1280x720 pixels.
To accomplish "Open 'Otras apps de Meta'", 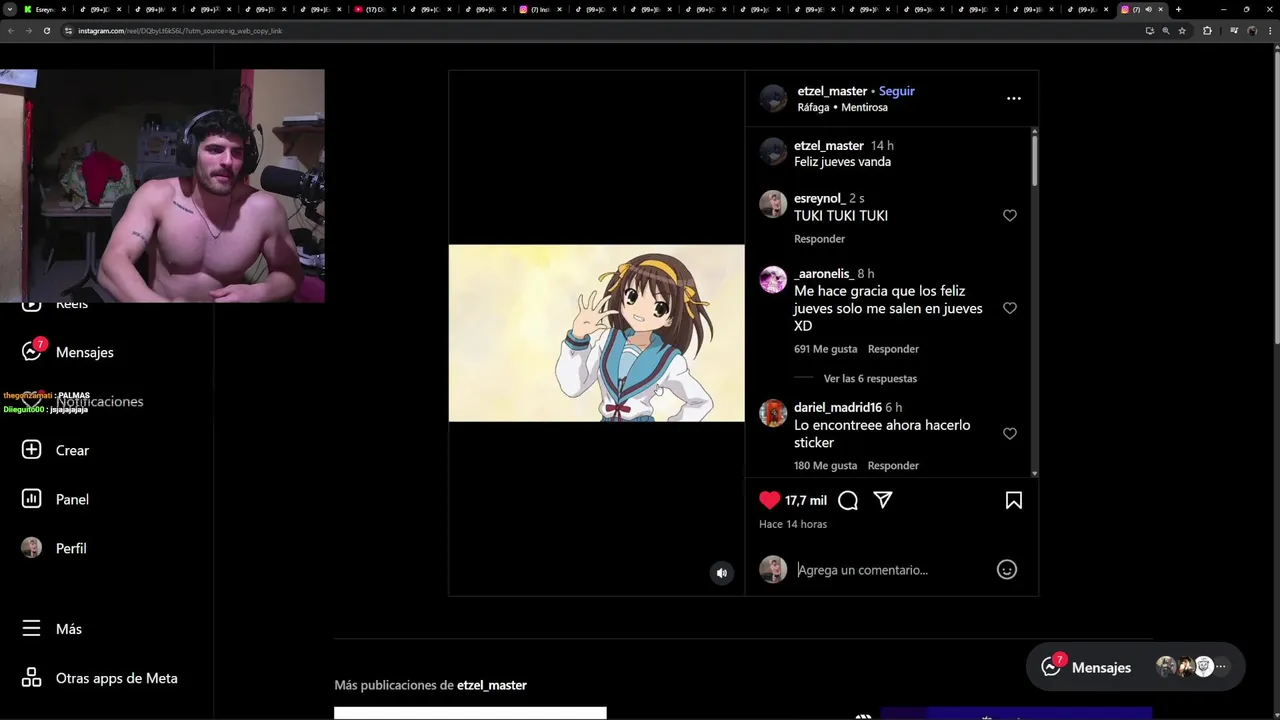I will [x=116, y=678].
